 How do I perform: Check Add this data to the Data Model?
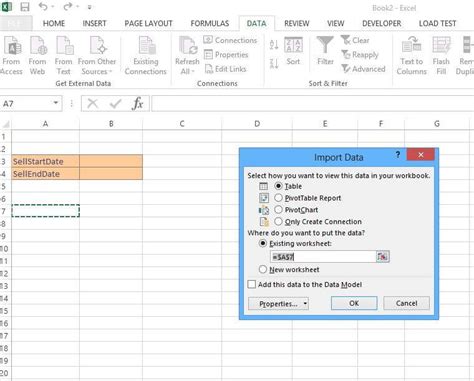(252, 284)
